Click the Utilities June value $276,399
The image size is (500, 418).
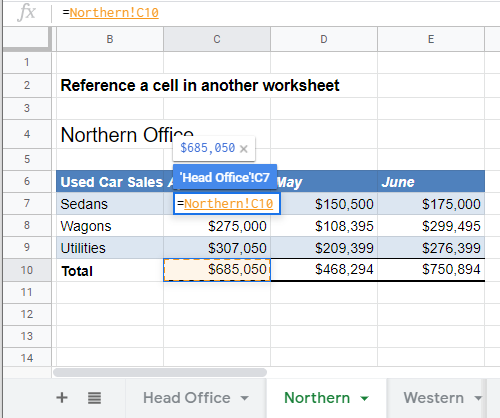[x=431, y=248]
